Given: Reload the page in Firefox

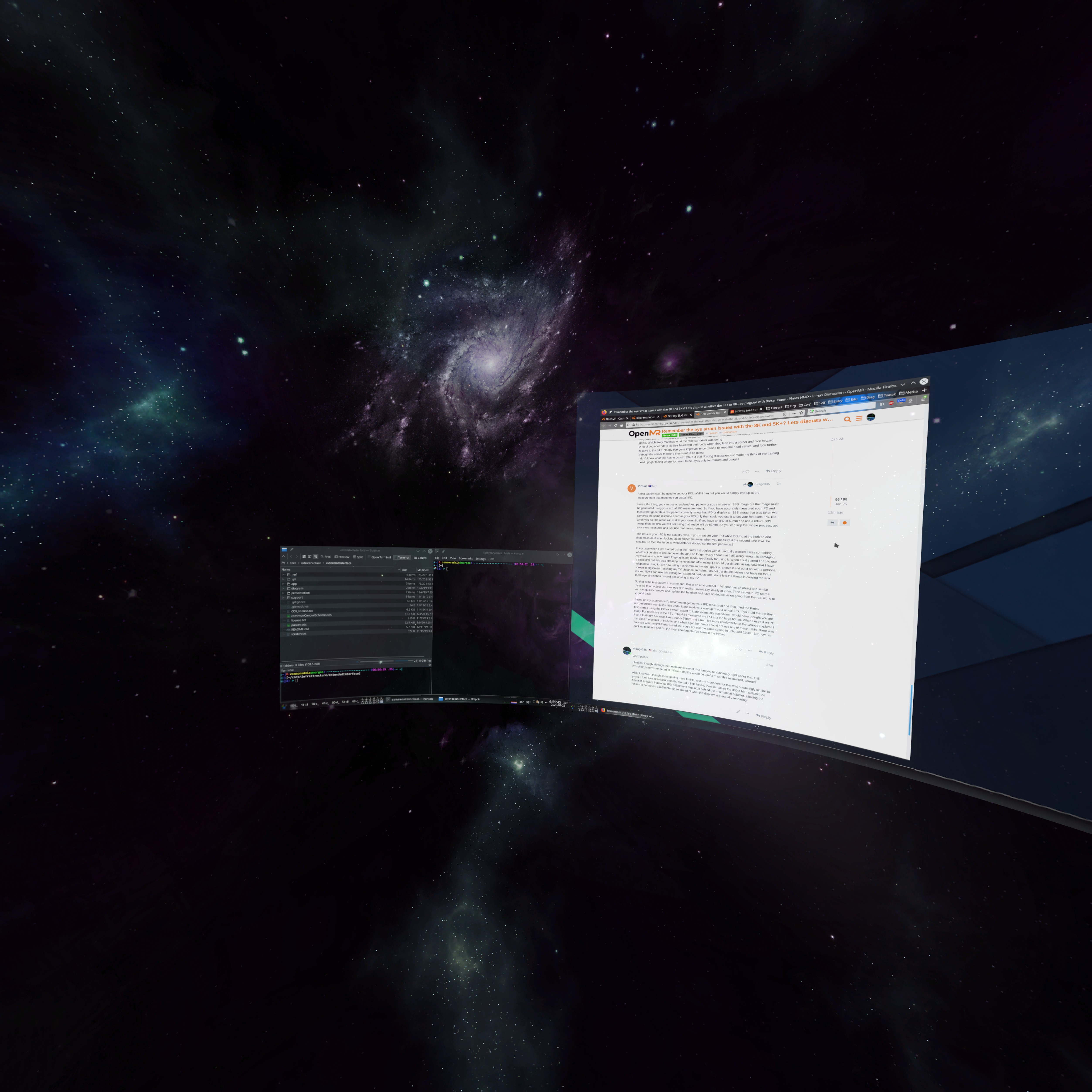Looking at the screenshot, I should [616, 425].
